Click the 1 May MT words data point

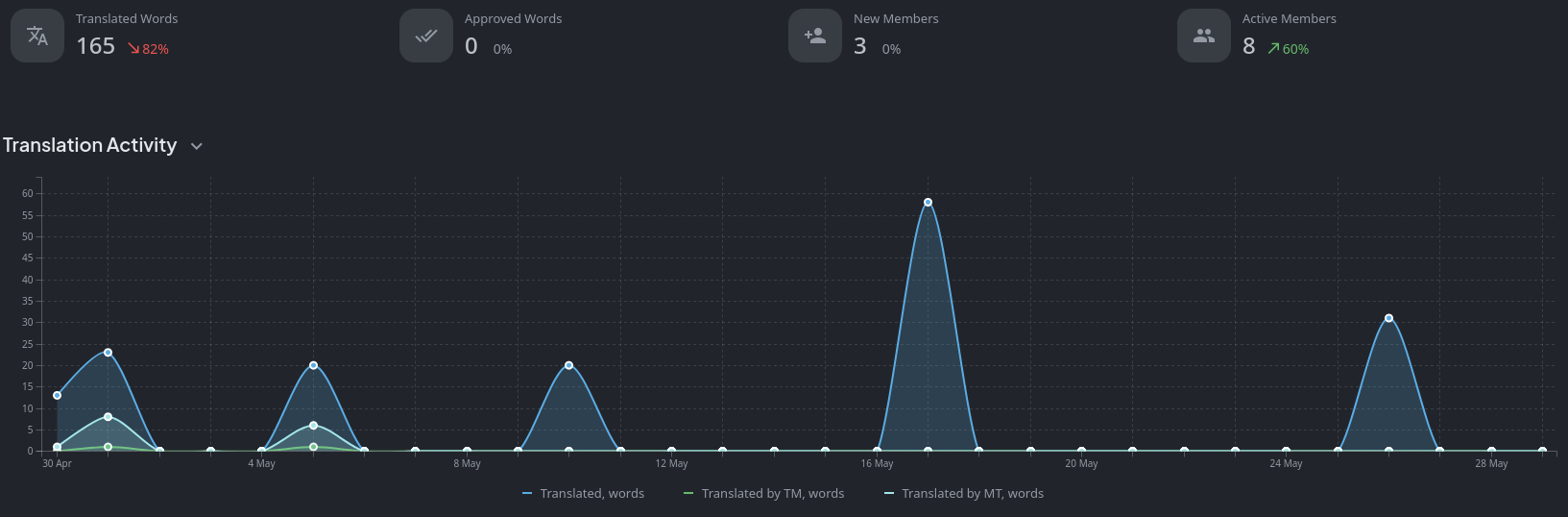click(108, 417)
